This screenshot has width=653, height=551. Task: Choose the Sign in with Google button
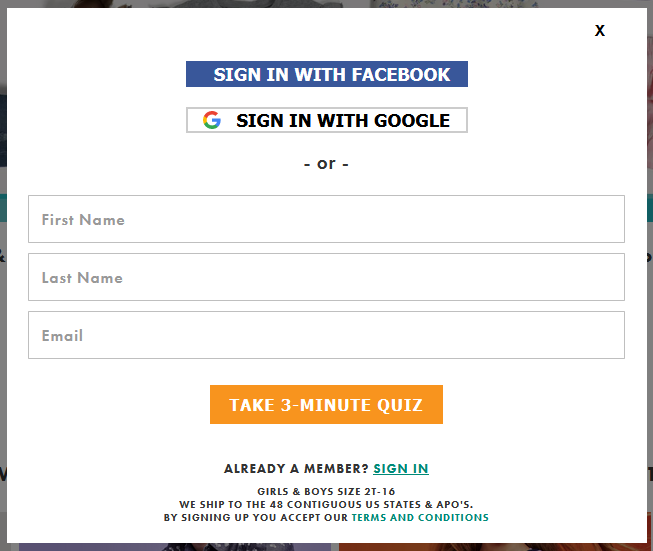tap(326, 120)
